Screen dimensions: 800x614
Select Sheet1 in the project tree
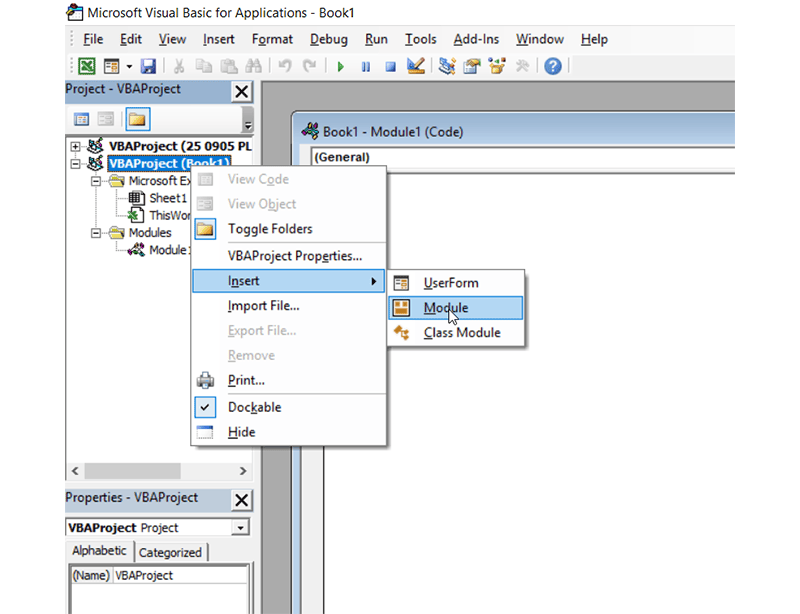click(x=168, y=198)
